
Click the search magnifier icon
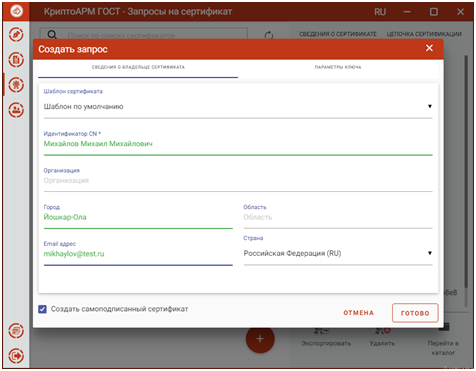(52, 34)
